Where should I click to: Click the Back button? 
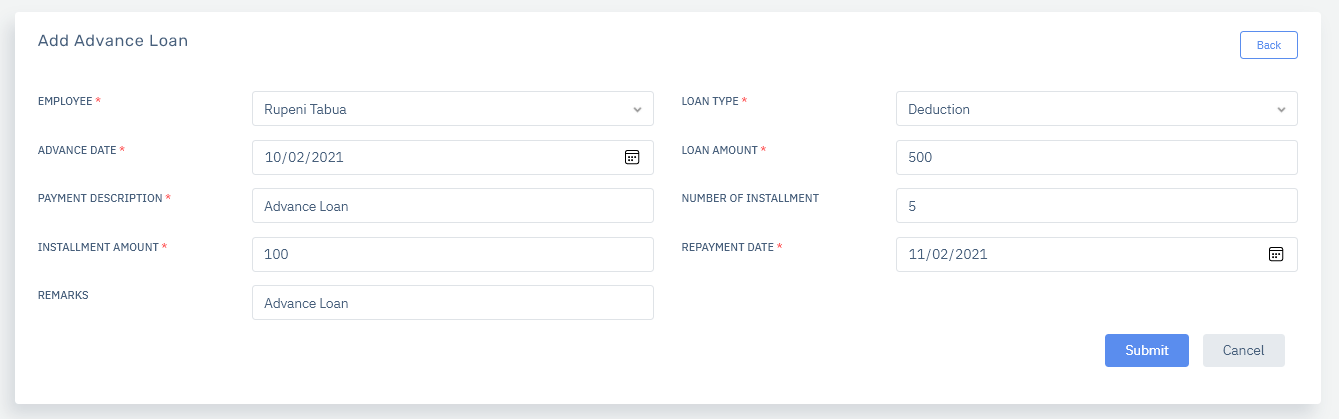(1269, 45)
